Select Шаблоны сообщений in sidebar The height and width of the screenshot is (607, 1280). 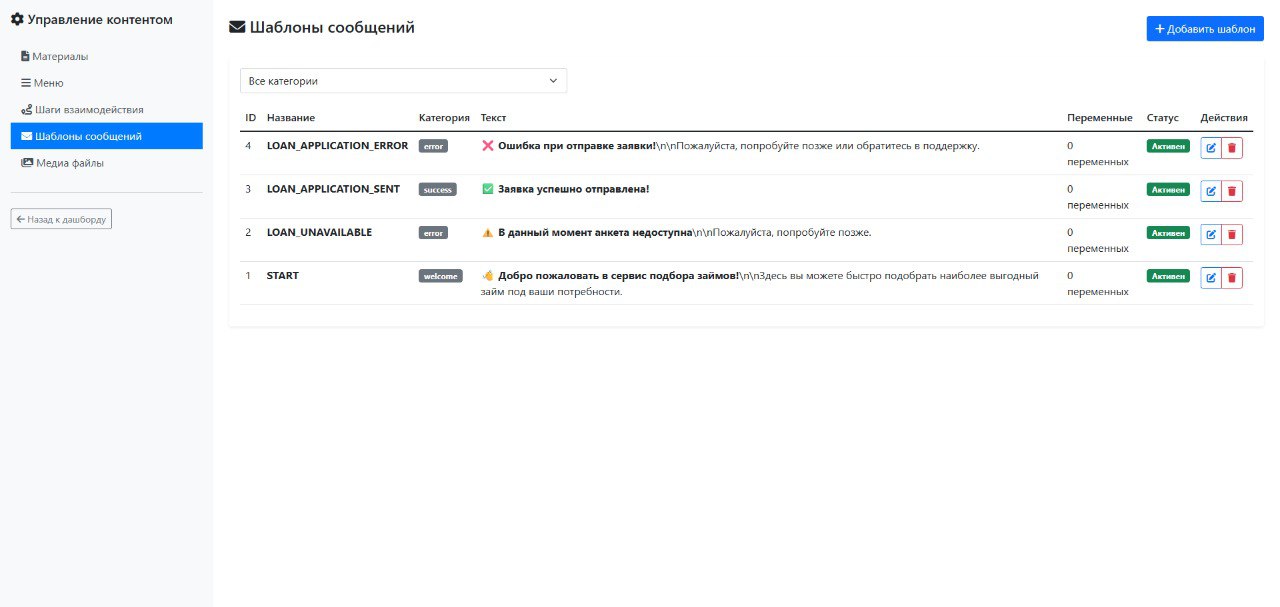(x=106, y=136)
